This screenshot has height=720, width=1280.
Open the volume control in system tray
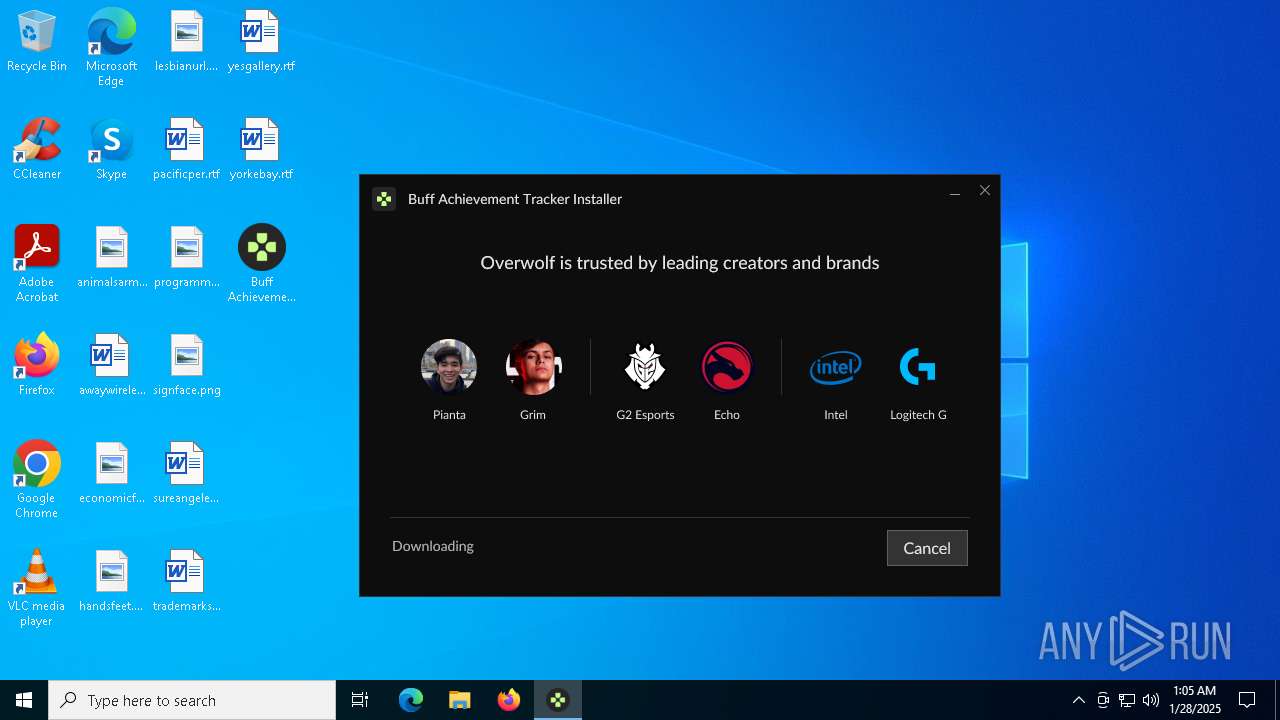(1151, 700)
